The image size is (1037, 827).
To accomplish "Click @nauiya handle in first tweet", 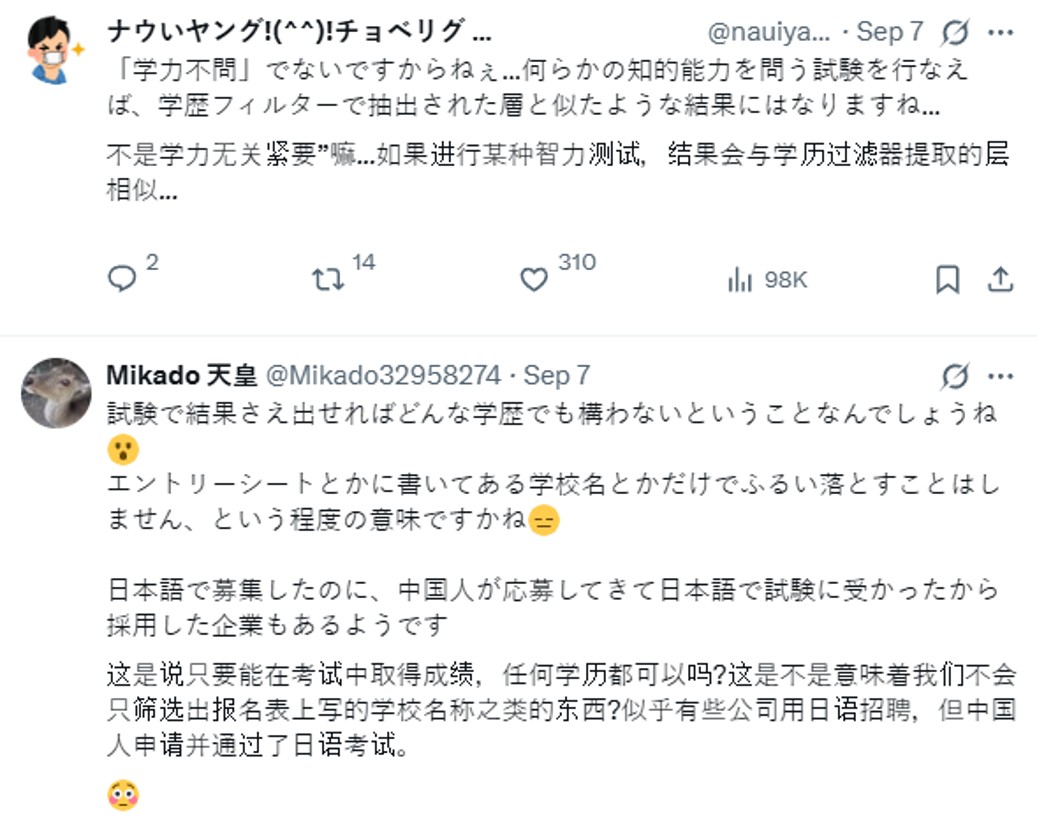I will [x=768, y=32].
